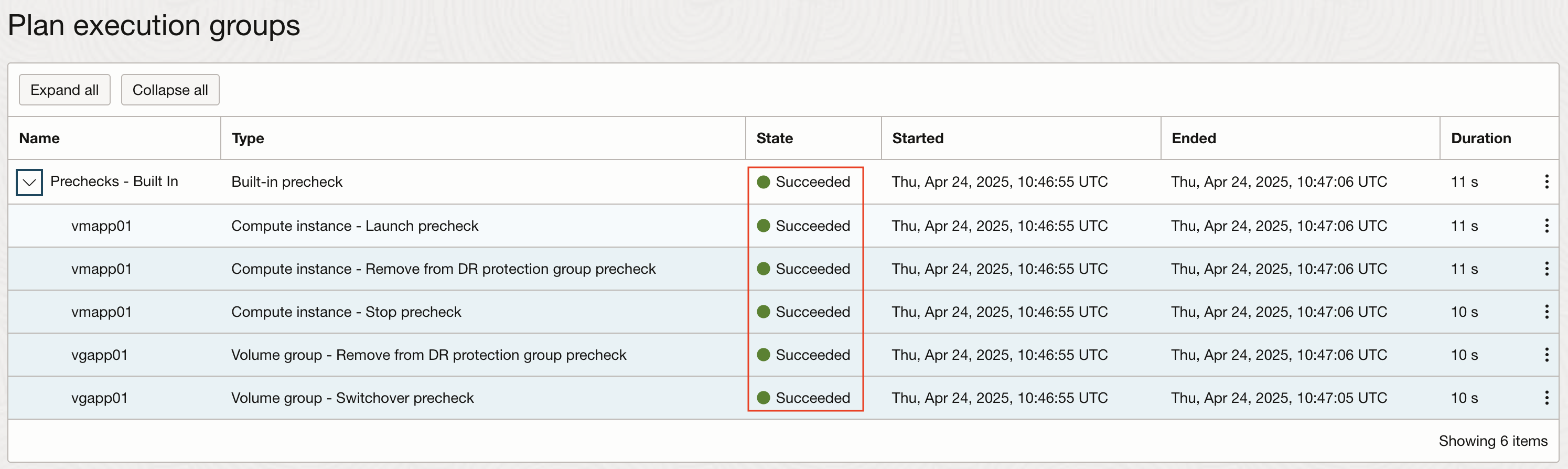Screen dimensions: 1568x469
Task: Click Succeeded status dot on Switchover precheck row
Action: 764,398
